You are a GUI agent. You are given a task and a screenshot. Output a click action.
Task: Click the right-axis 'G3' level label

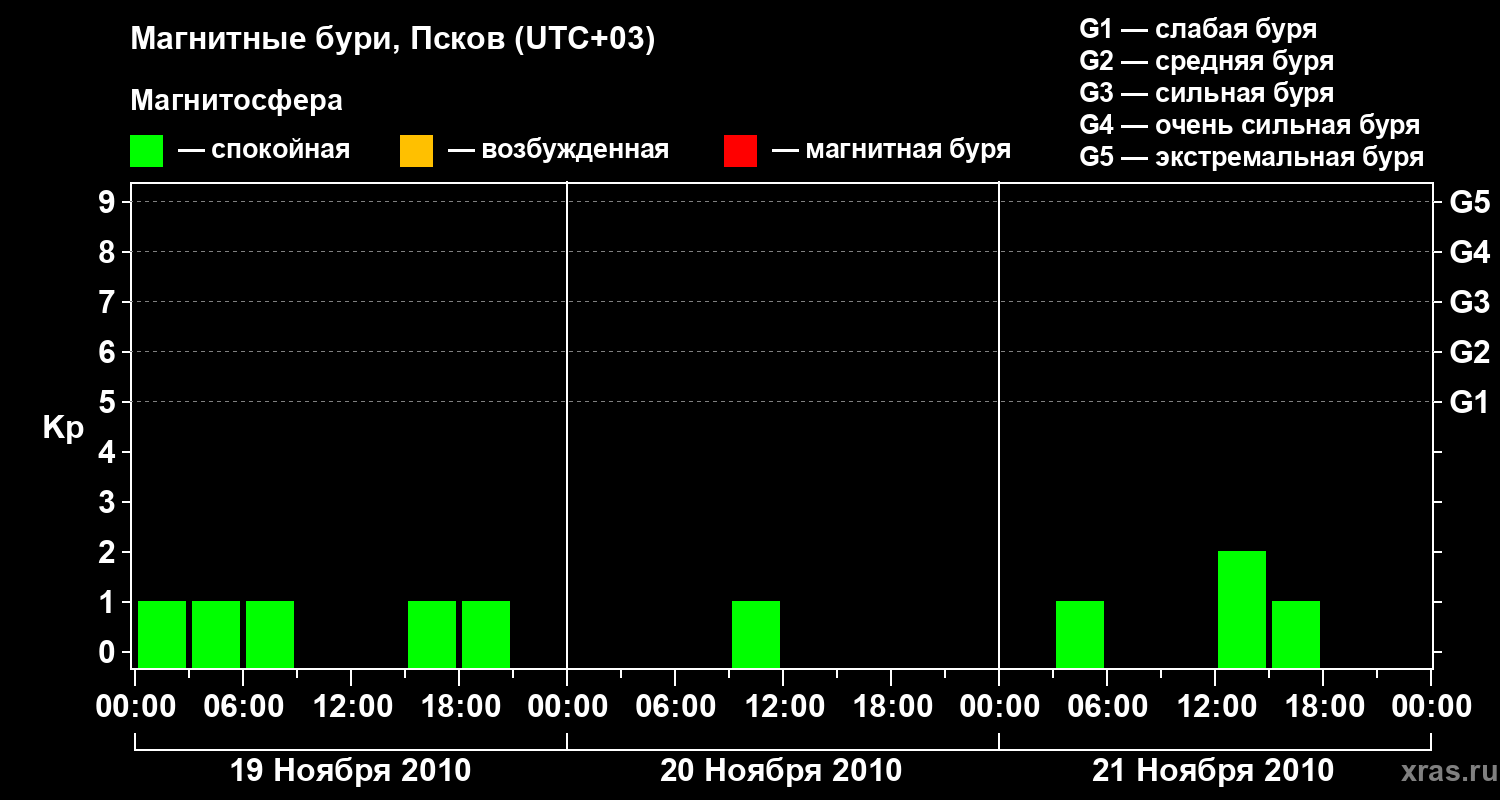click(x=1470, y=302)
